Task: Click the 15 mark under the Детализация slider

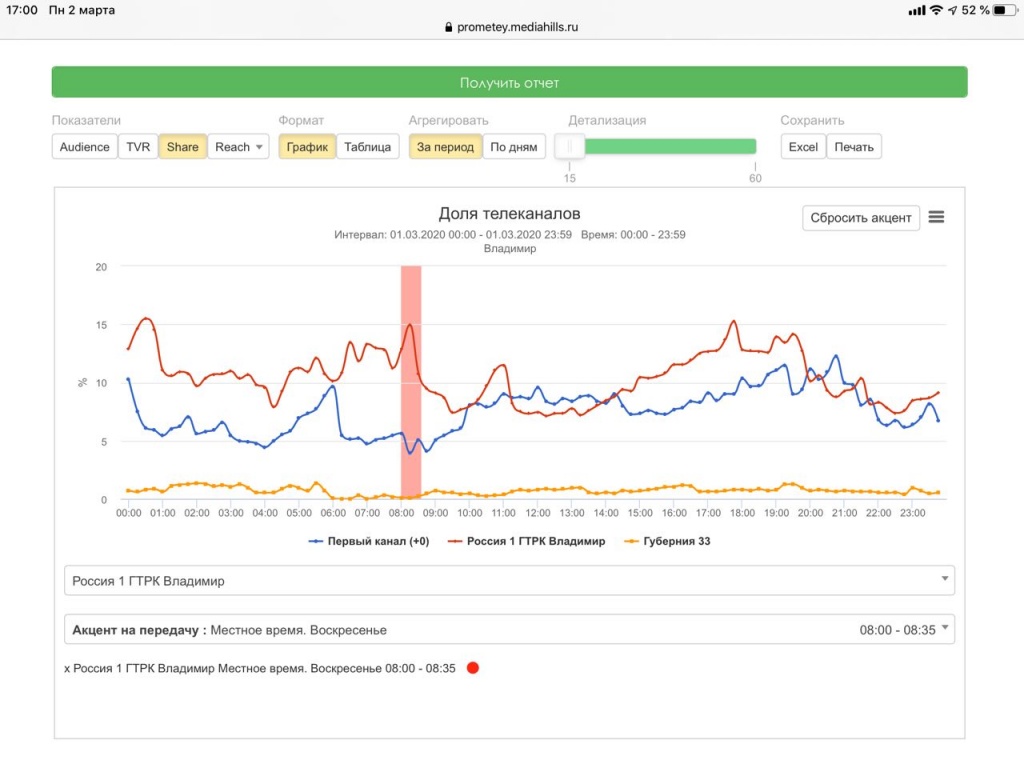Action: coord(569,178)
